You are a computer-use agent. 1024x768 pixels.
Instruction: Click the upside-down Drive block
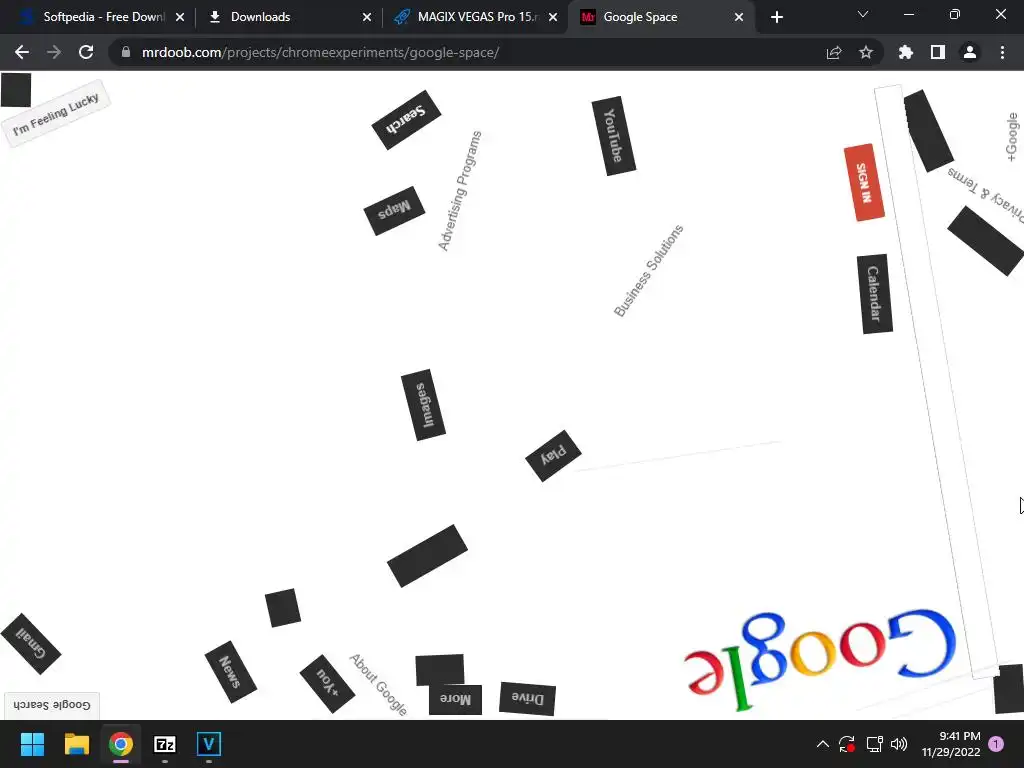[528, 699]
